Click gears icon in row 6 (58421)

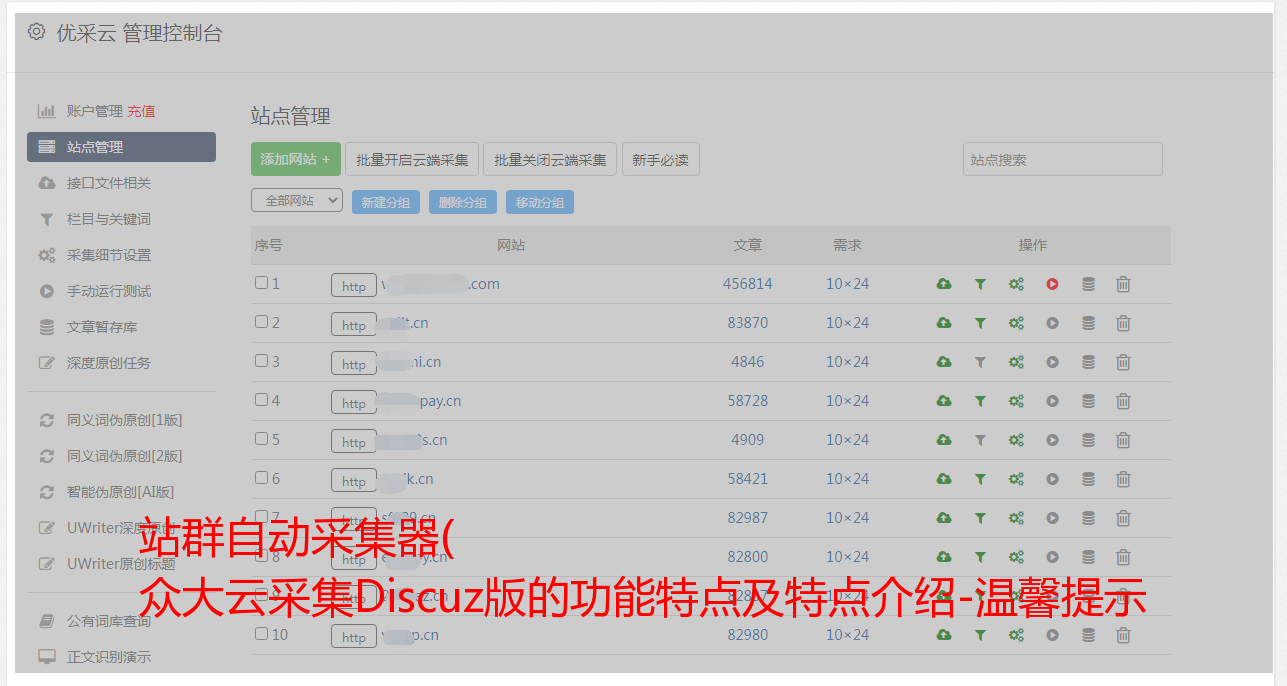point(1016,479)
